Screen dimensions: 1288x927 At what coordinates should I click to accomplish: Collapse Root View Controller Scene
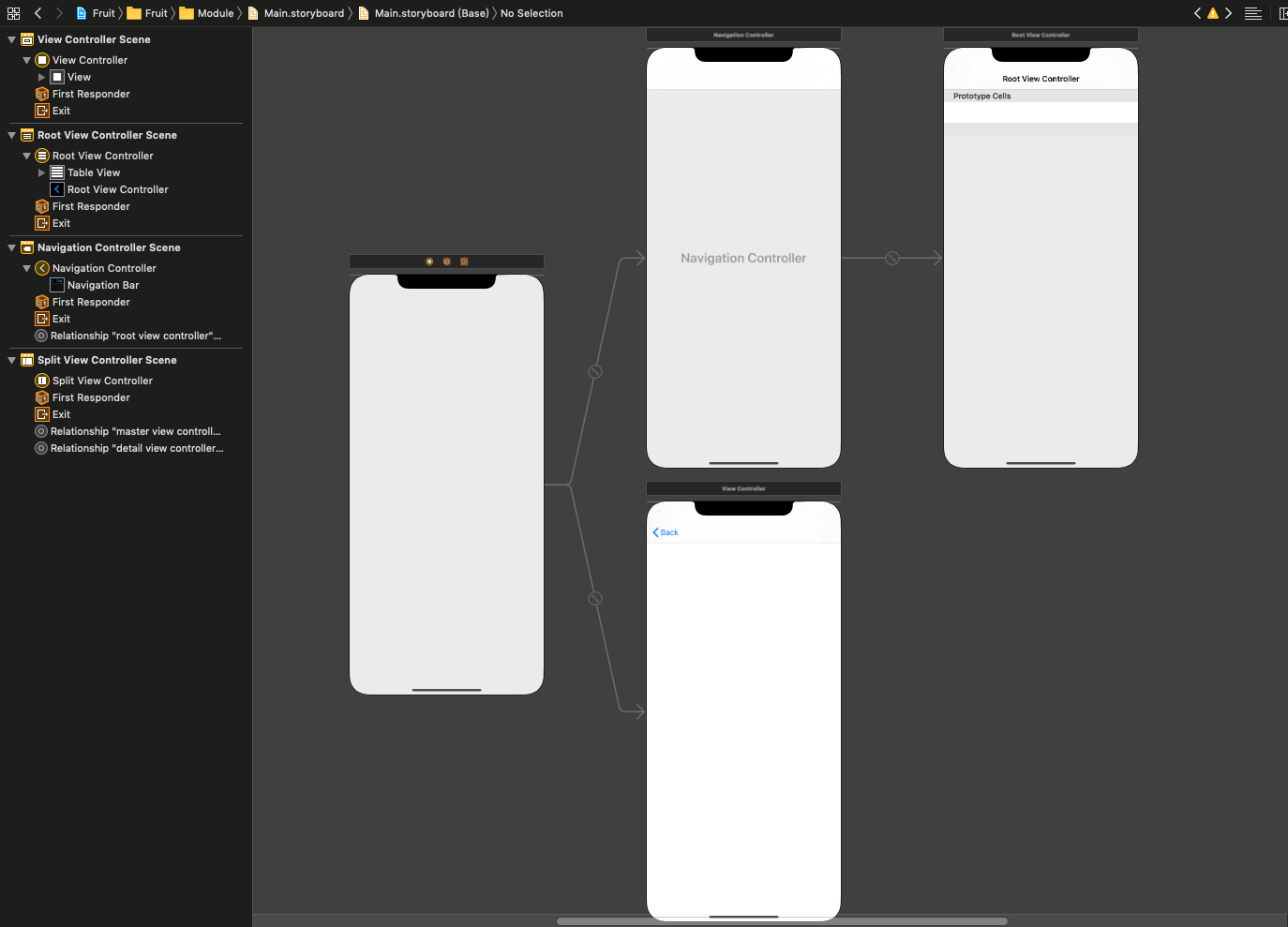coord(11,135)
